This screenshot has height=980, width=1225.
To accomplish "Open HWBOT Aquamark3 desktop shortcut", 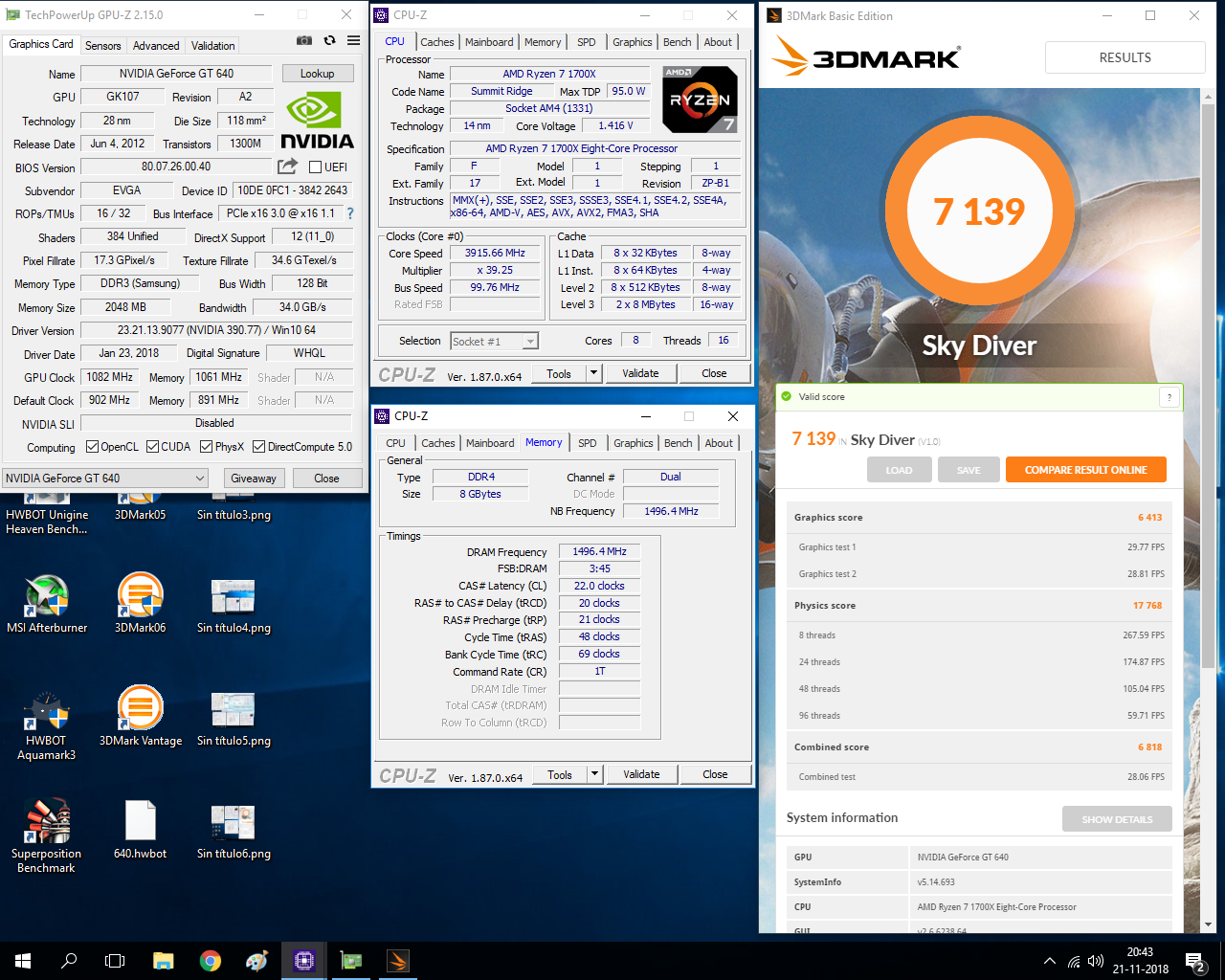I will [47, 725].
